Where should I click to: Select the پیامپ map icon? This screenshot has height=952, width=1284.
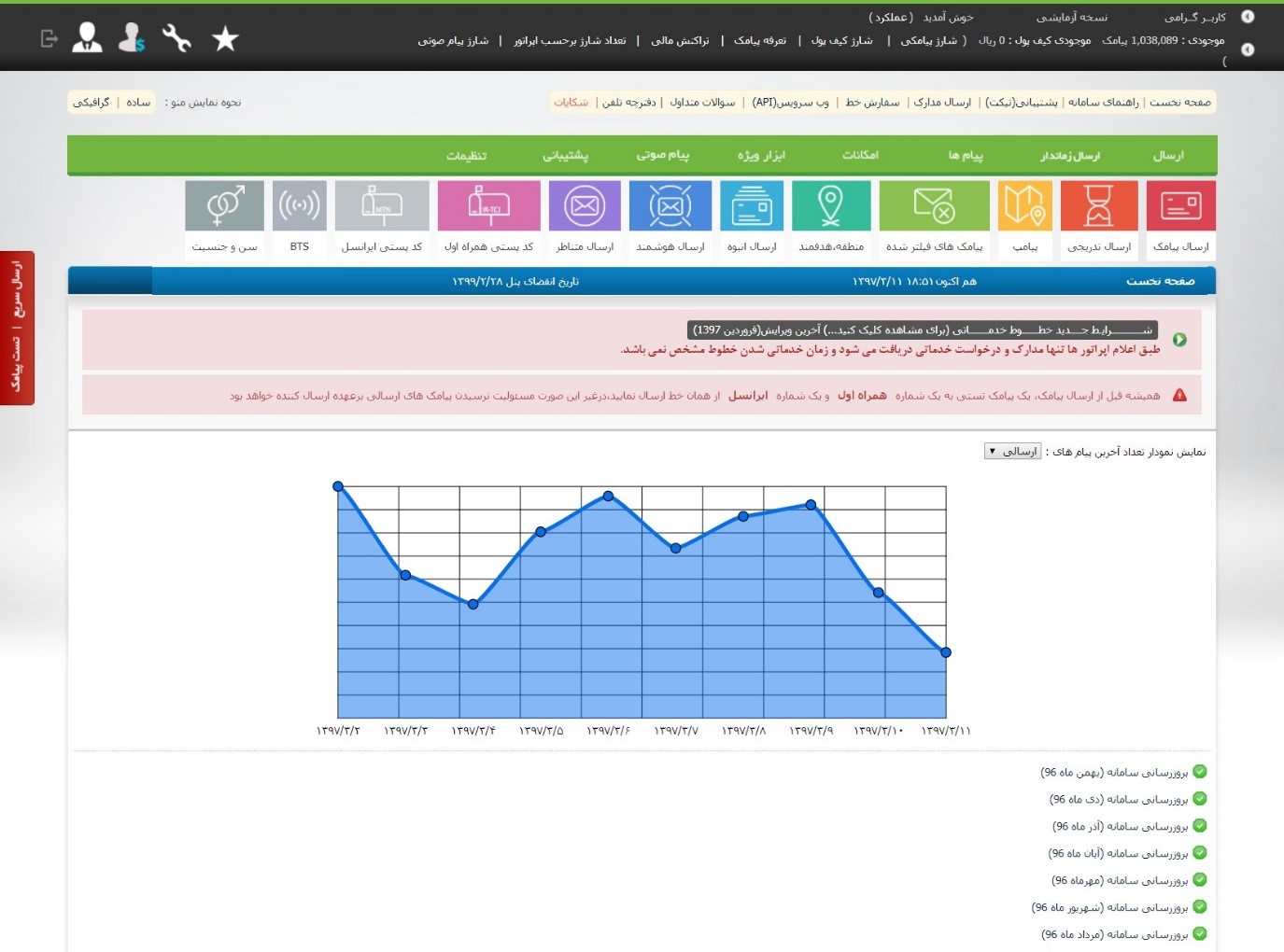coord(1024,206)
